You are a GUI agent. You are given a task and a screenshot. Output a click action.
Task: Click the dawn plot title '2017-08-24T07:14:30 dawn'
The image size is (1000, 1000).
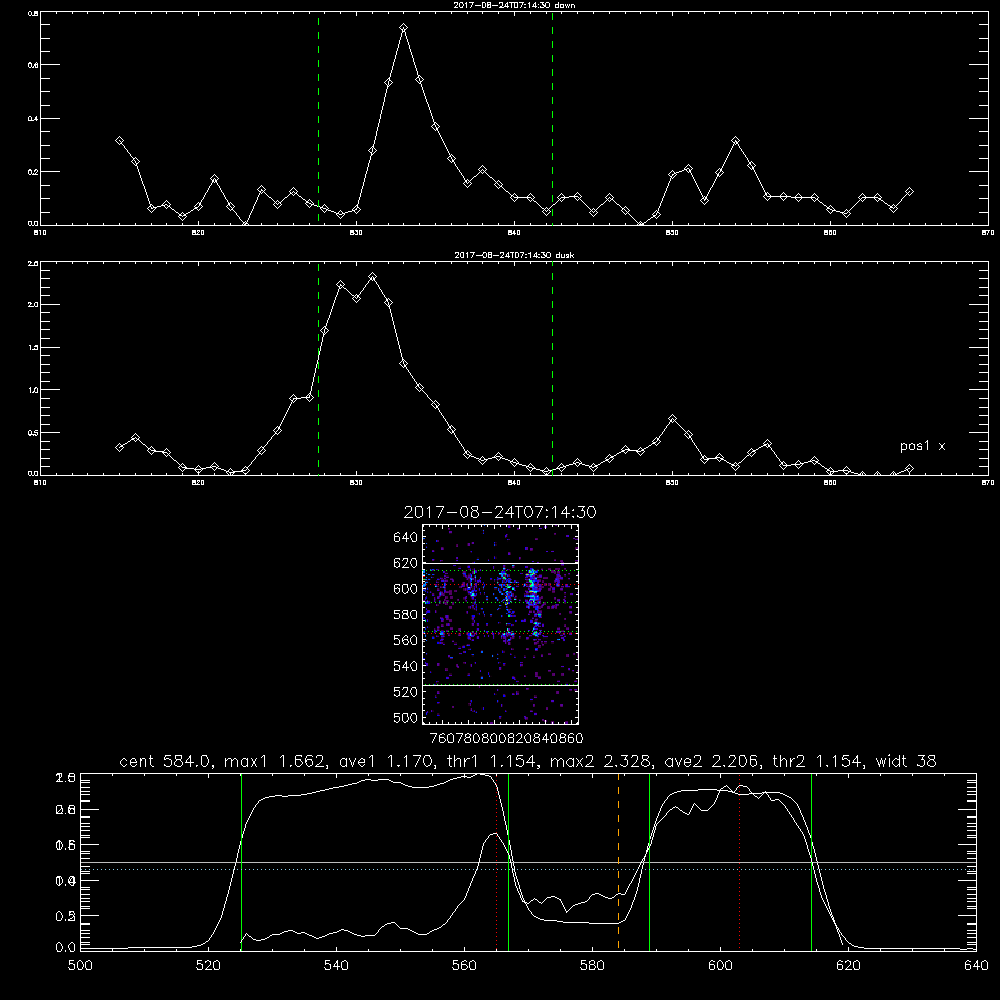click(x=514, y=5)
